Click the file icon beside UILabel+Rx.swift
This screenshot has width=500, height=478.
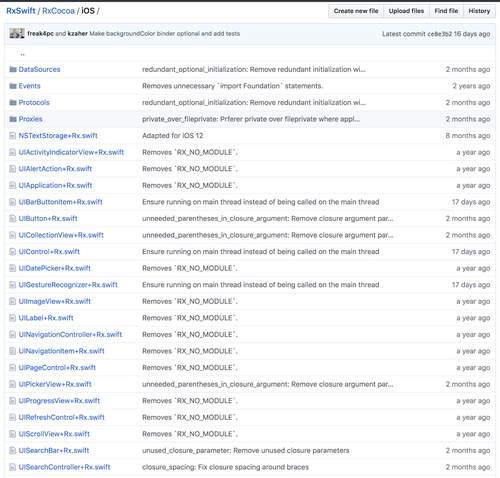[x=12, y=318]
